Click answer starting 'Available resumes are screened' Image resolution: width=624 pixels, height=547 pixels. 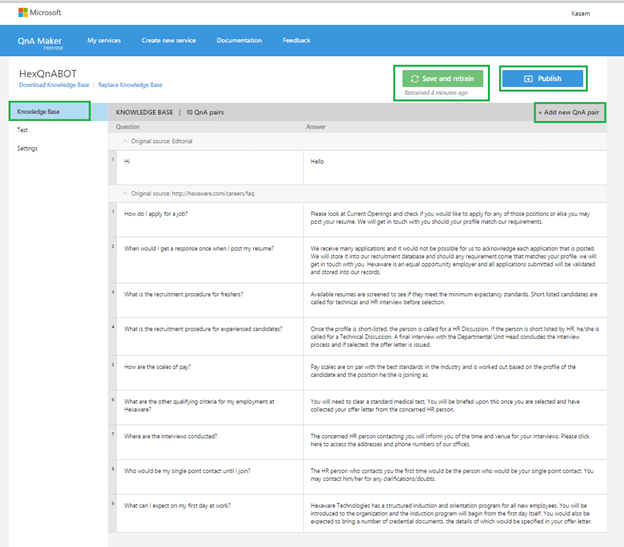tap(455, 300)
